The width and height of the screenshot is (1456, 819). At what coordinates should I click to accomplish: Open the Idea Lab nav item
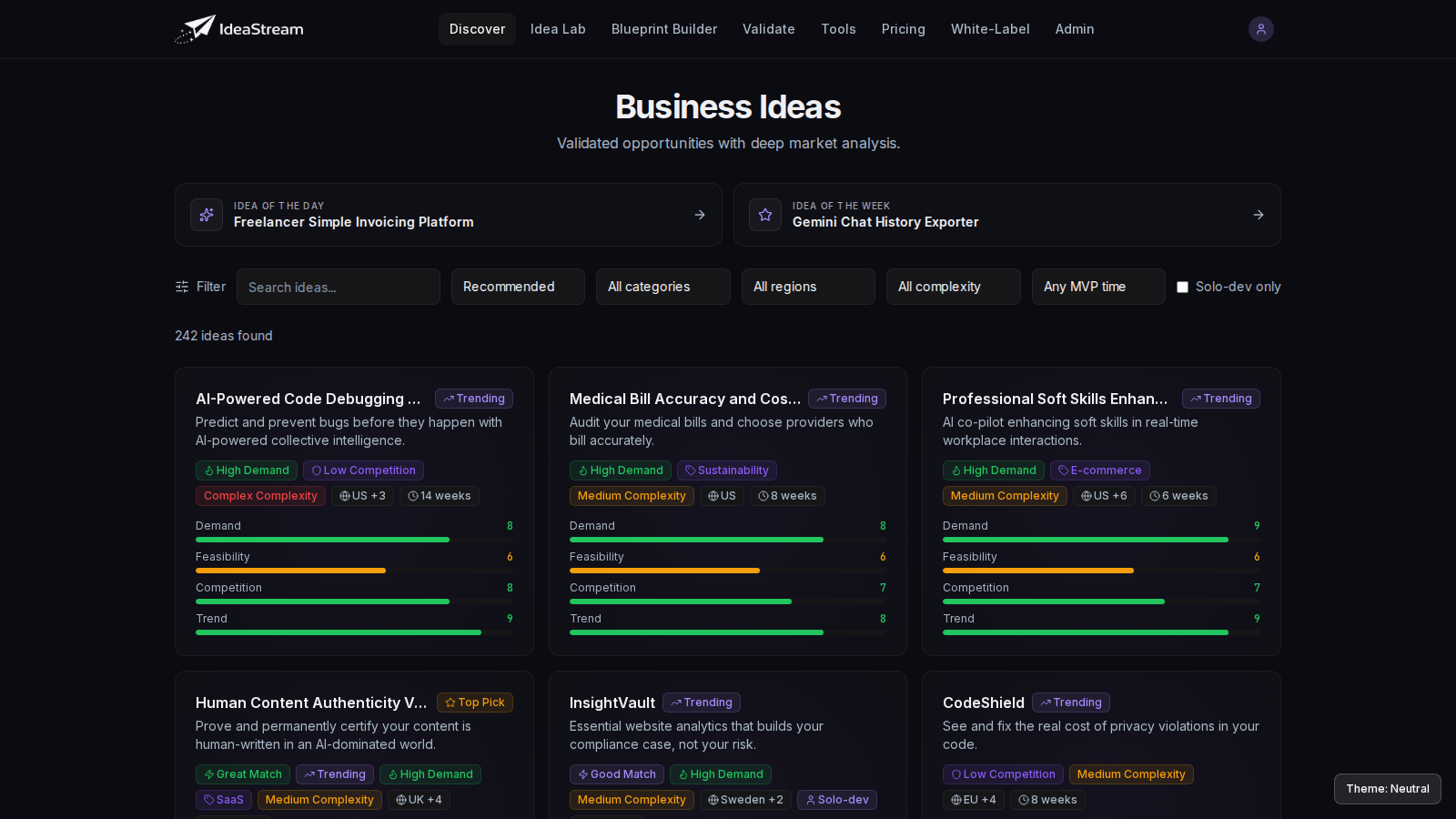pos(558,29)
